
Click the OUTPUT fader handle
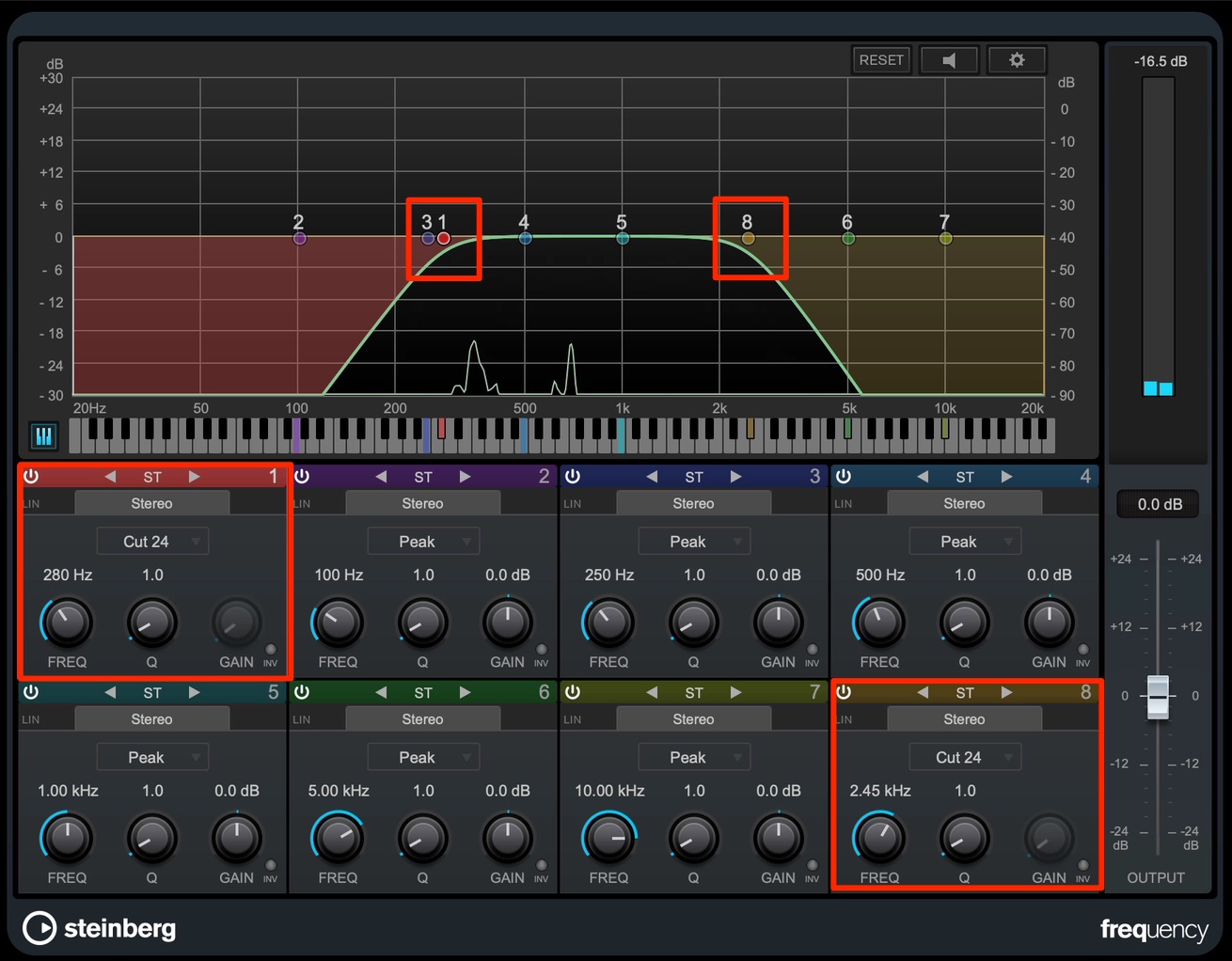pyautogui.click(x=1158, y=697)
